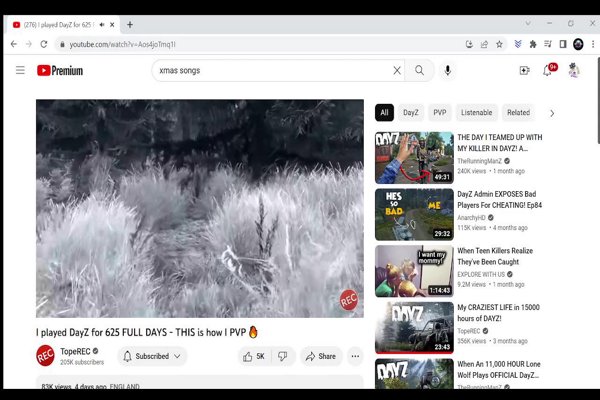Switch to the DayZ video browser tab
The height and width of the screenshot is (400, 600).
57,24
